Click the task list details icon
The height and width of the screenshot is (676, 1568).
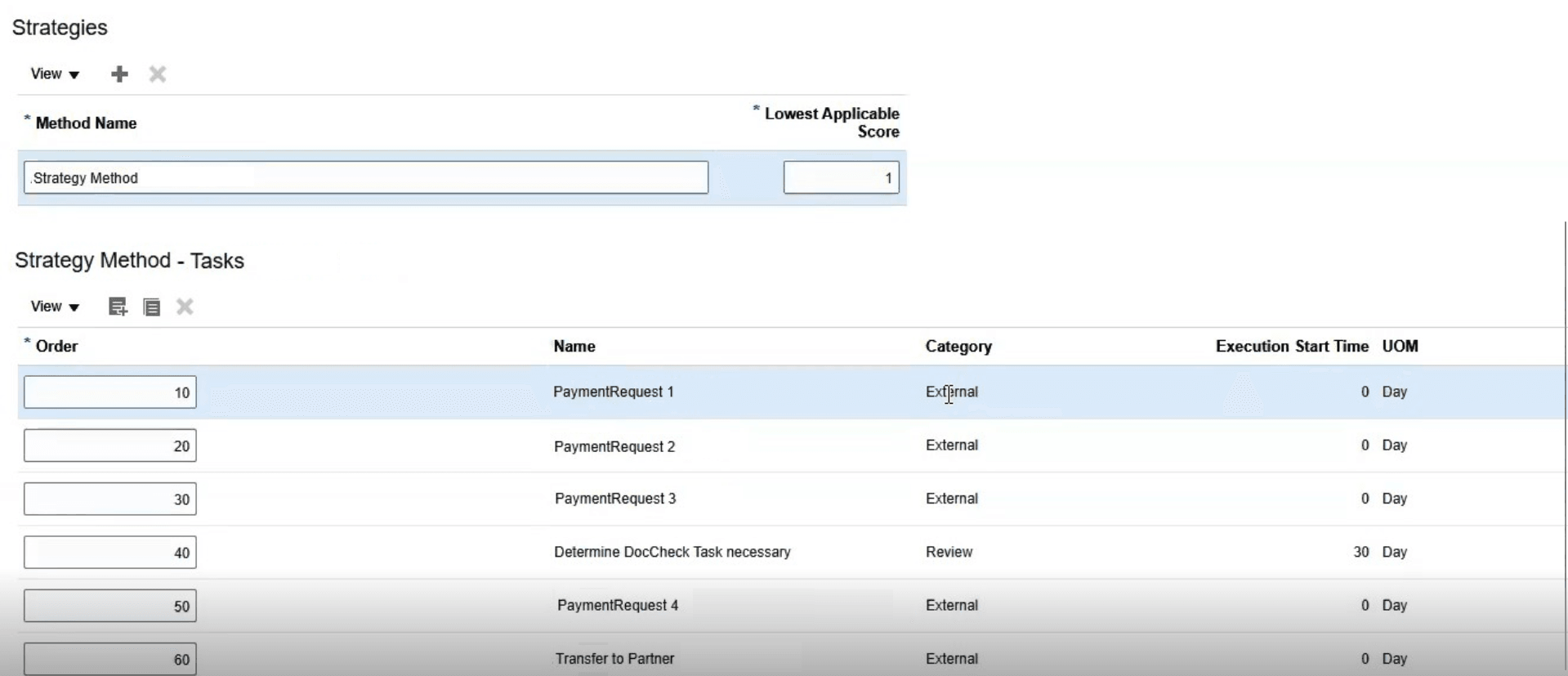[152, 307]
